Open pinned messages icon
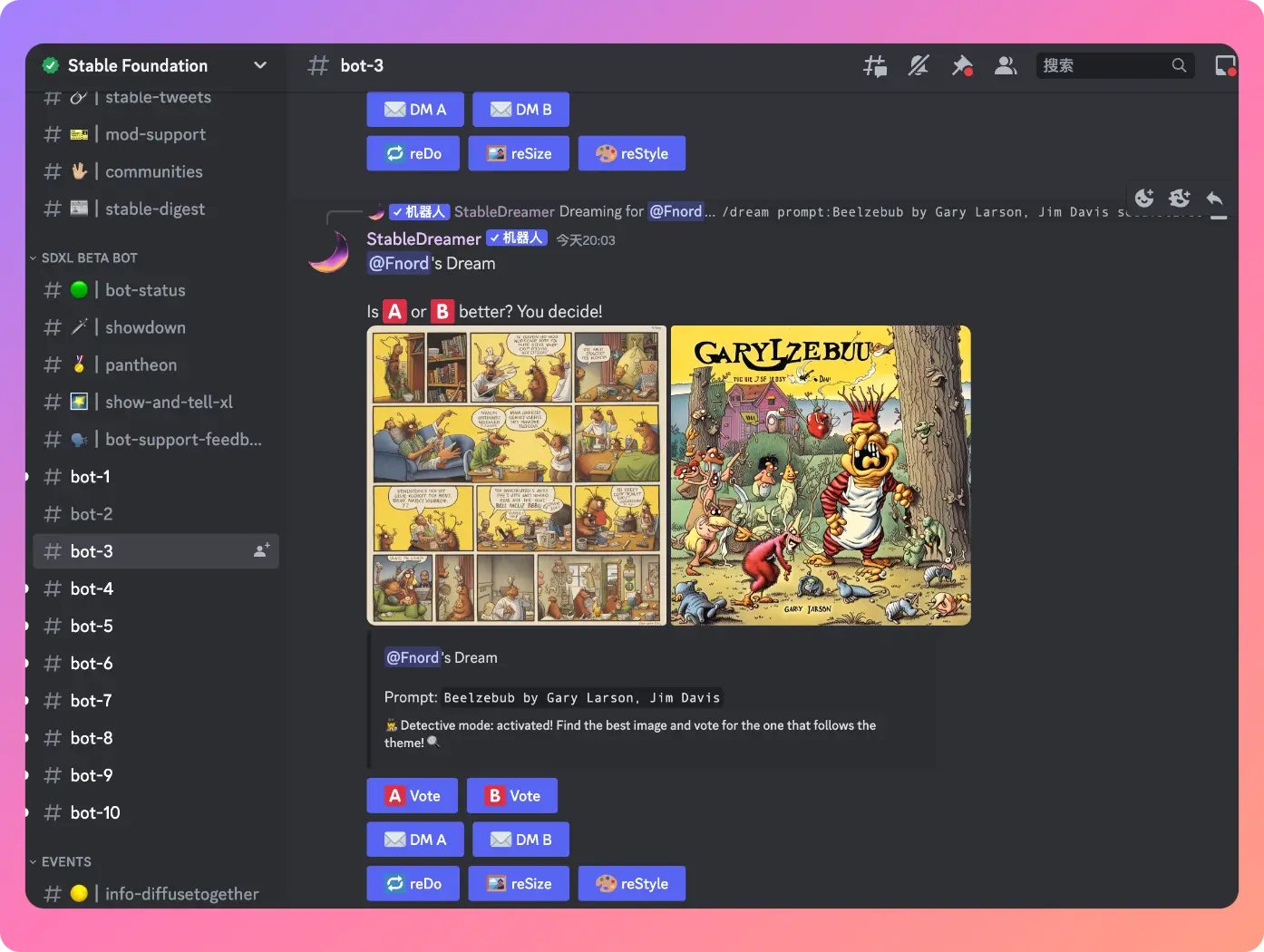This screenshot has height=952, width=1264. [961, 65]
